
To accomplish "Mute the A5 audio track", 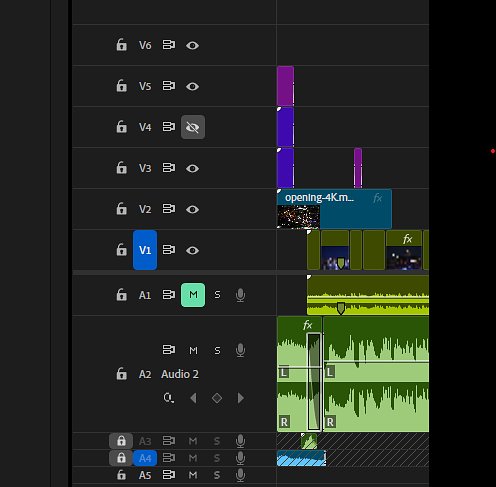I will (x=193, y=475).
